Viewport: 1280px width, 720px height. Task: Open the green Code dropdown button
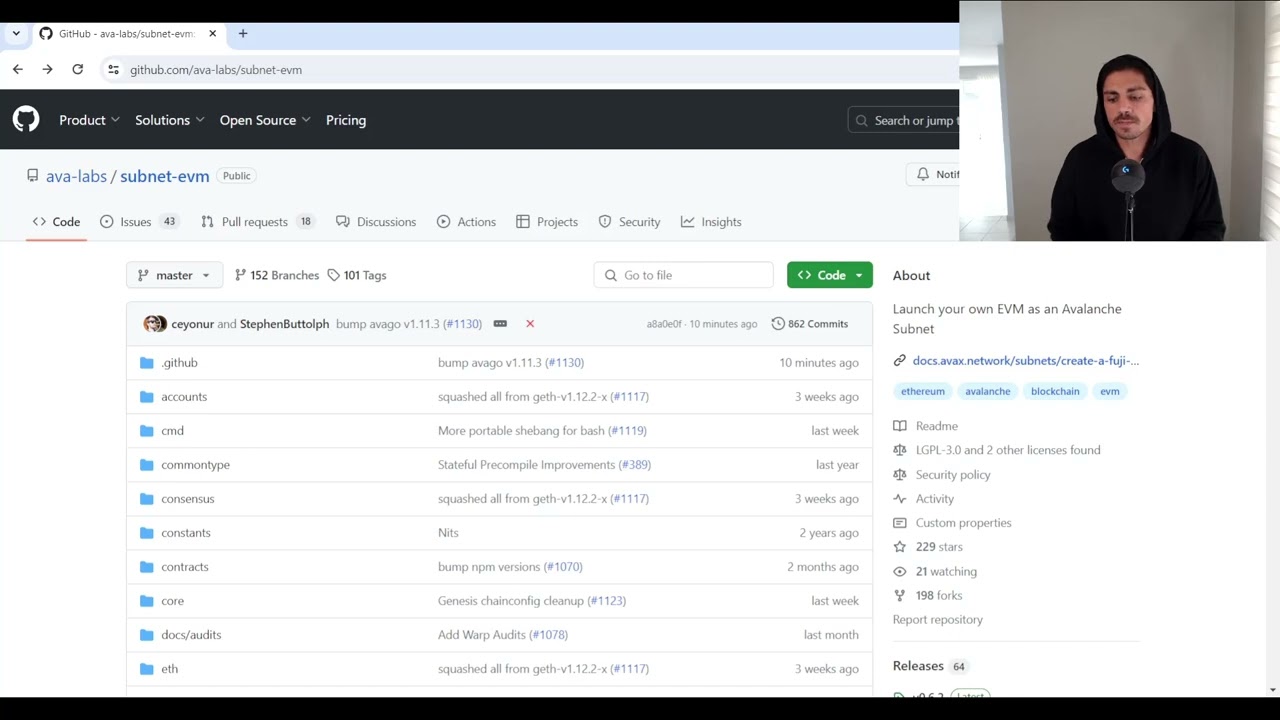click(830, 275)
